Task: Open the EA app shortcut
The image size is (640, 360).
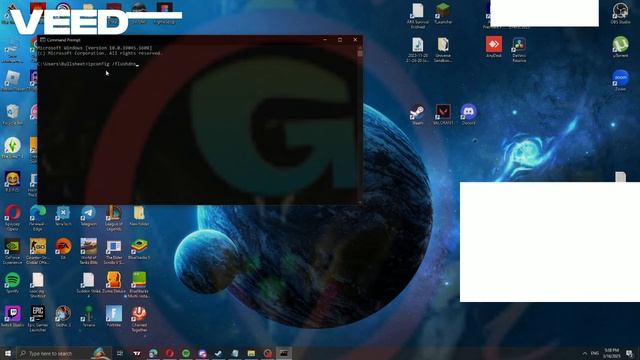Action: (x=63, y=249)
